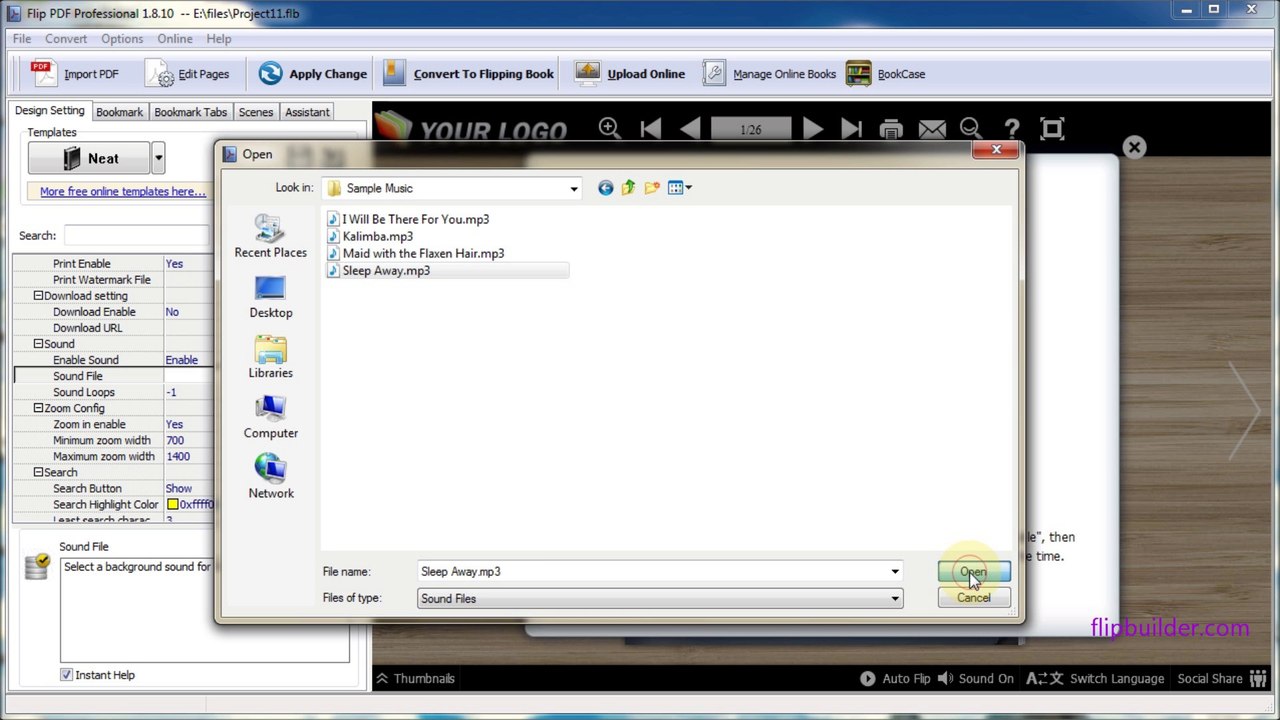Create a new folder in the Open dialog
Viewport: 1280px width, 720px height.
coord(652,188)
